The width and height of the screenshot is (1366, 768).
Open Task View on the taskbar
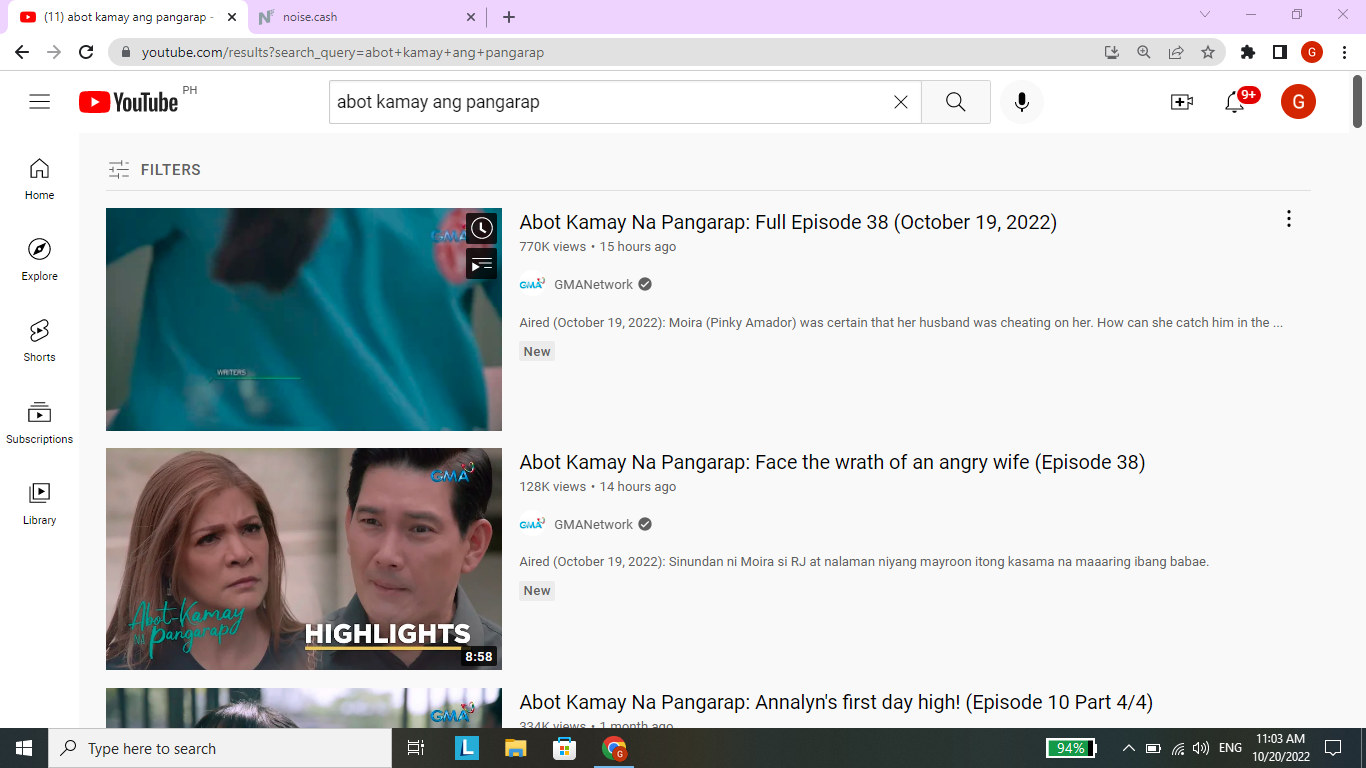coord(416,748)
